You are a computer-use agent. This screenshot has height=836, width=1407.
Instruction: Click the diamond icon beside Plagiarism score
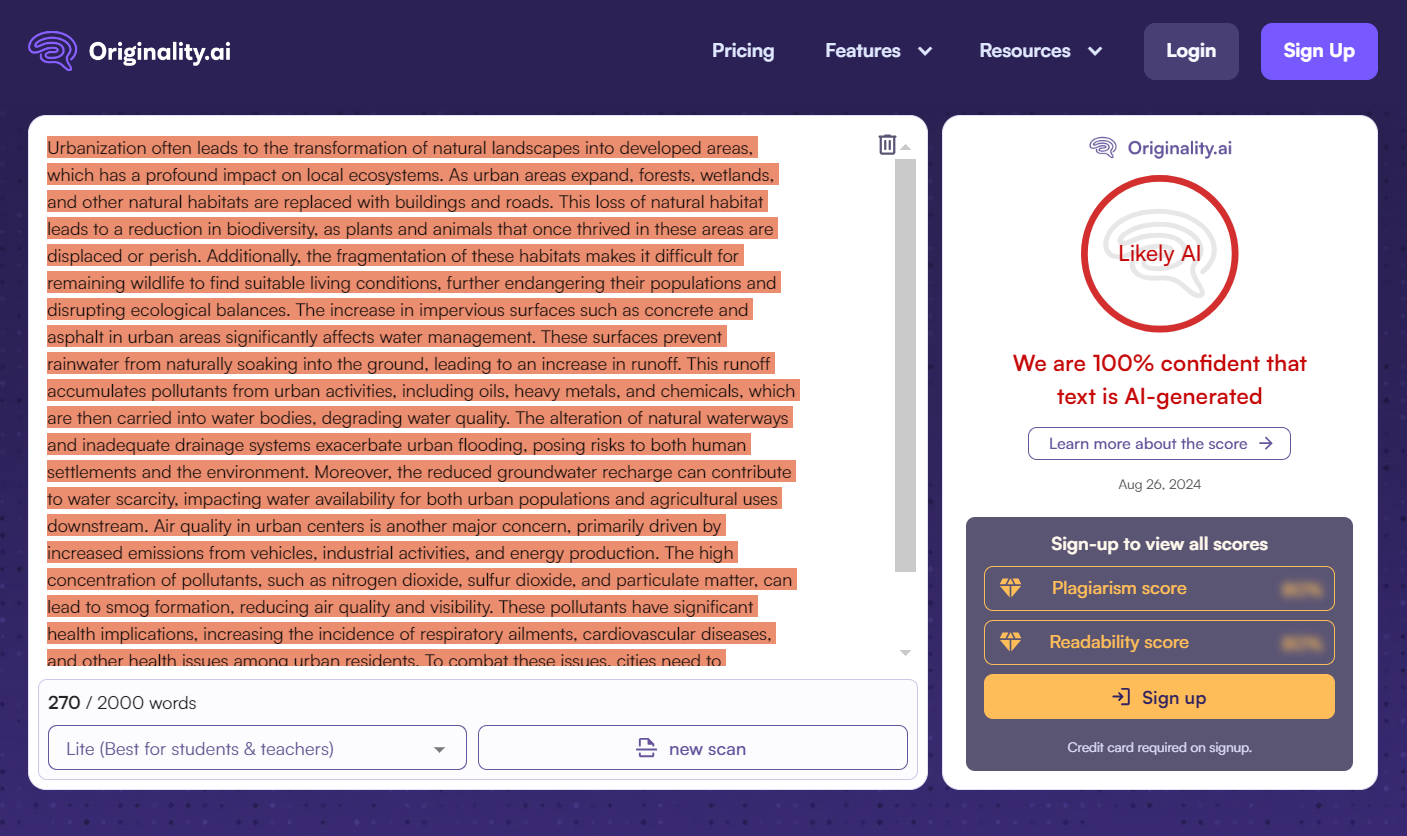[1010, 588]
